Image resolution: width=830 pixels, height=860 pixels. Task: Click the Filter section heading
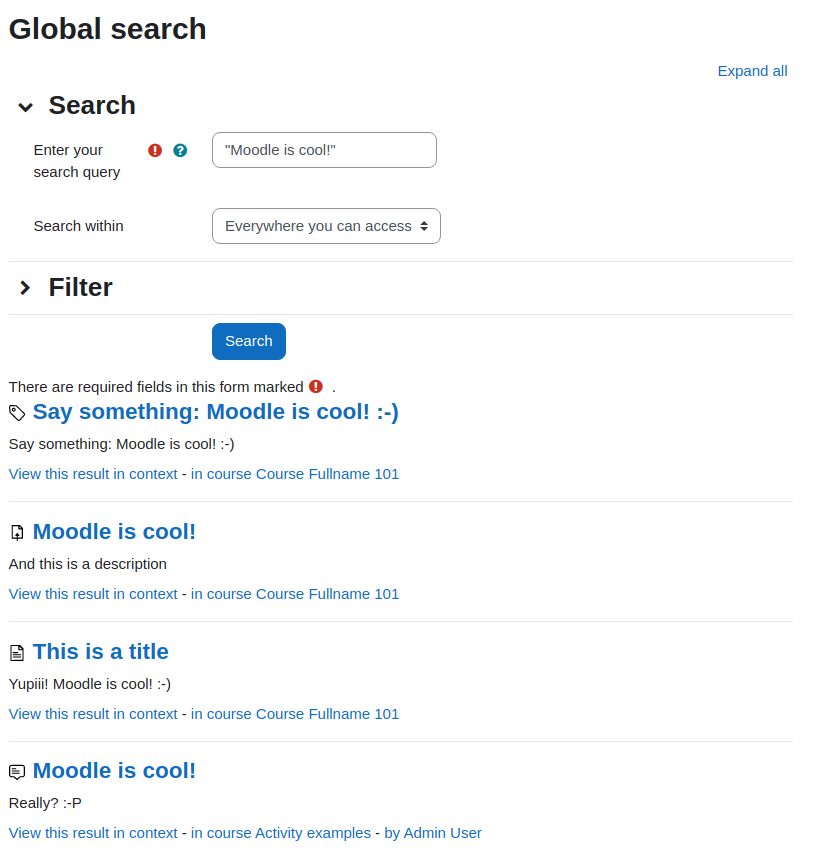click(81, 287)
